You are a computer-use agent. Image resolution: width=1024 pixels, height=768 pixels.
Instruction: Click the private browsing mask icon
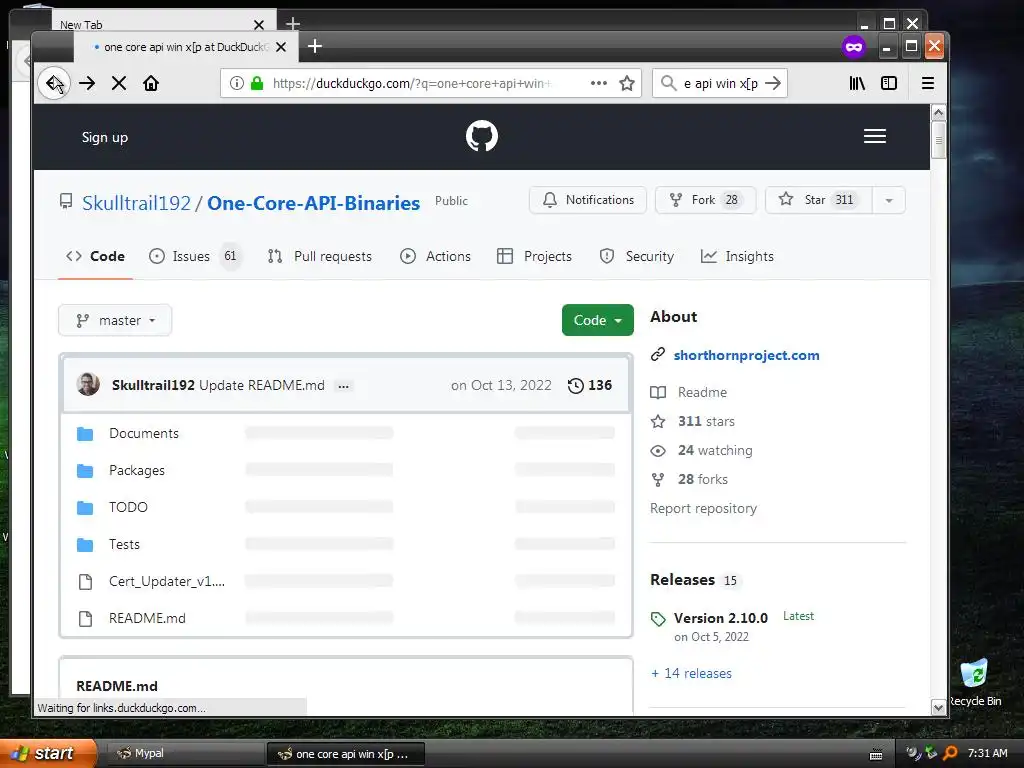pos(853,46)
